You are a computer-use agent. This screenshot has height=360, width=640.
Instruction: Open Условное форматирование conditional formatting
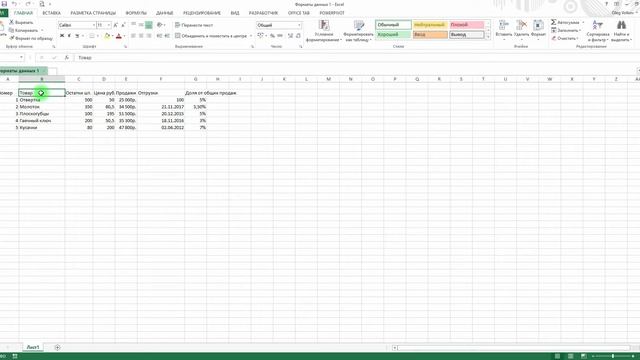coord(324,31)
